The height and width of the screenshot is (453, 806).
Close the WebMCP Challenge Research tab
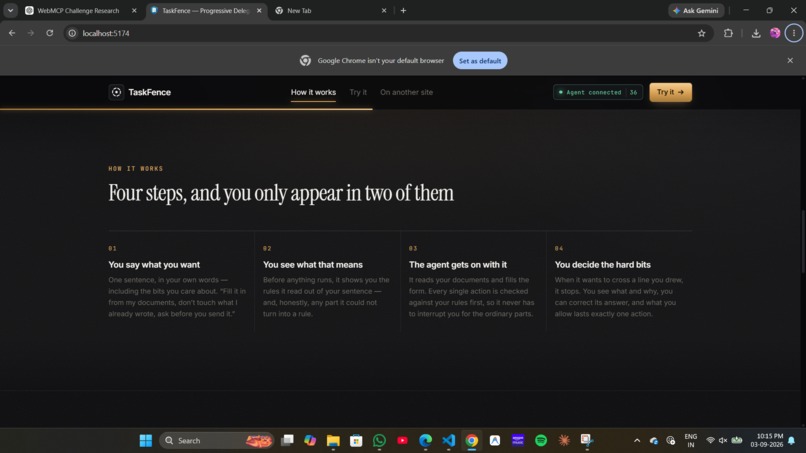pyautogui.click(x=134, y=10)
